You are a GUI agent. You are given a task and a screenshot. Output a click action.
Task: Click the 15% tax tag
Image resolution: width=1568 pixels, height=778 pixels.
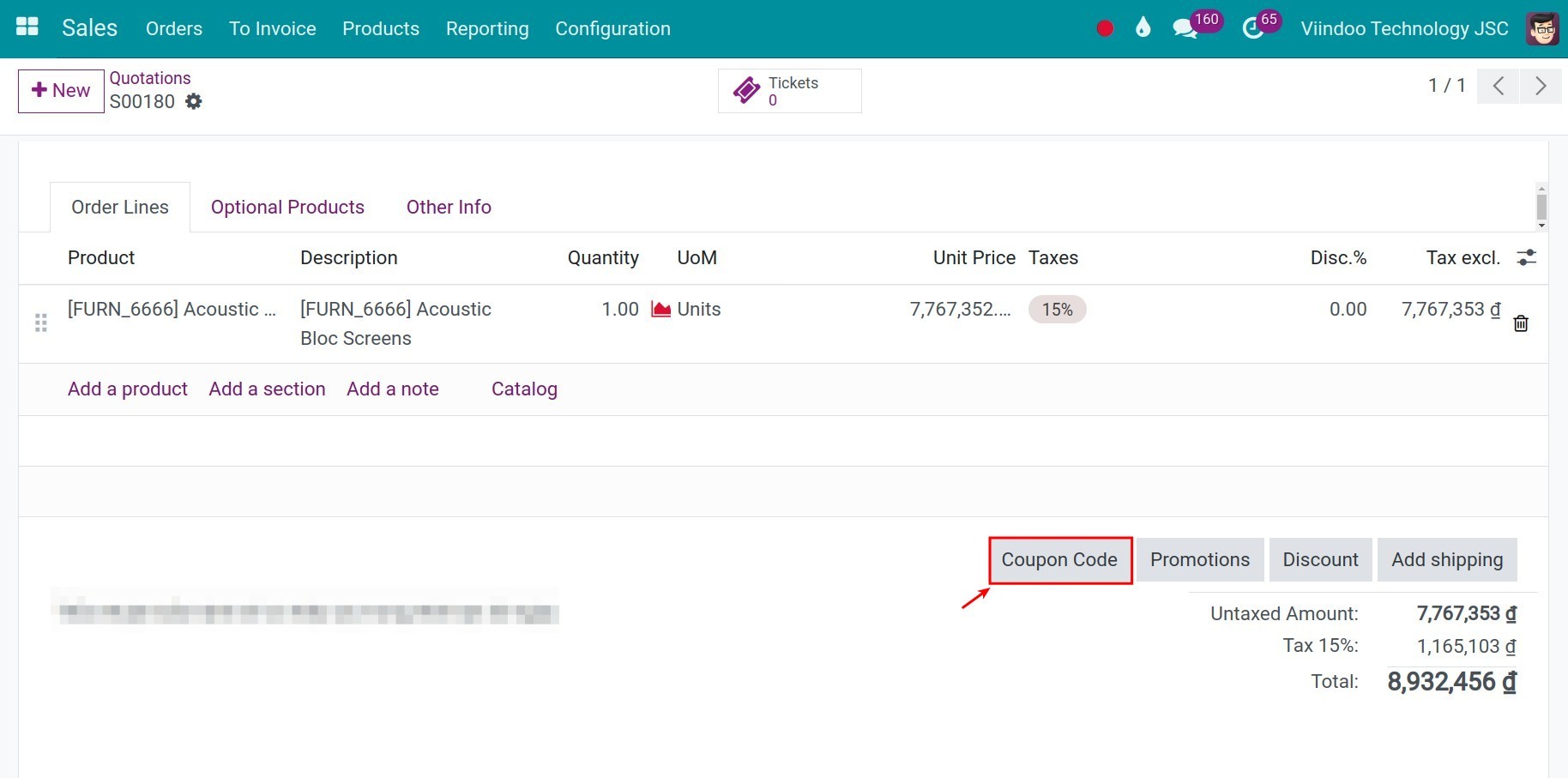(x=1058, y=310)
